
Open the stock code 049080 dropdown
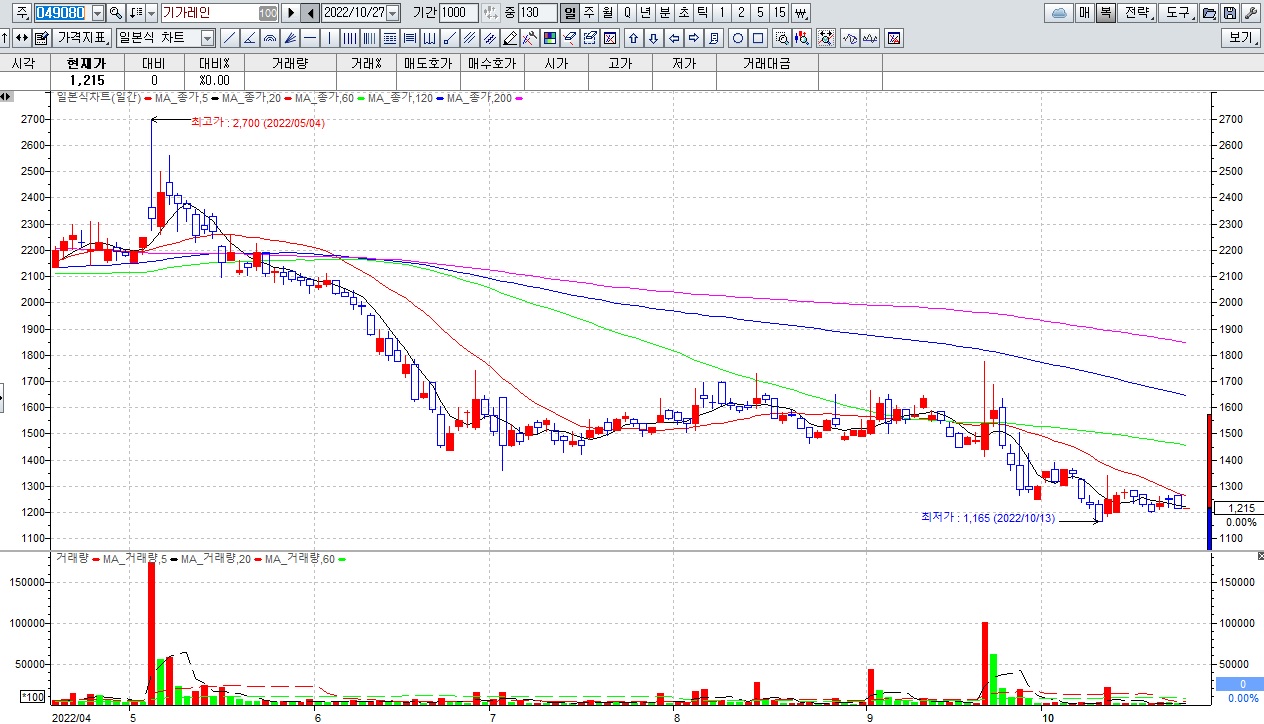click(97, 13)
